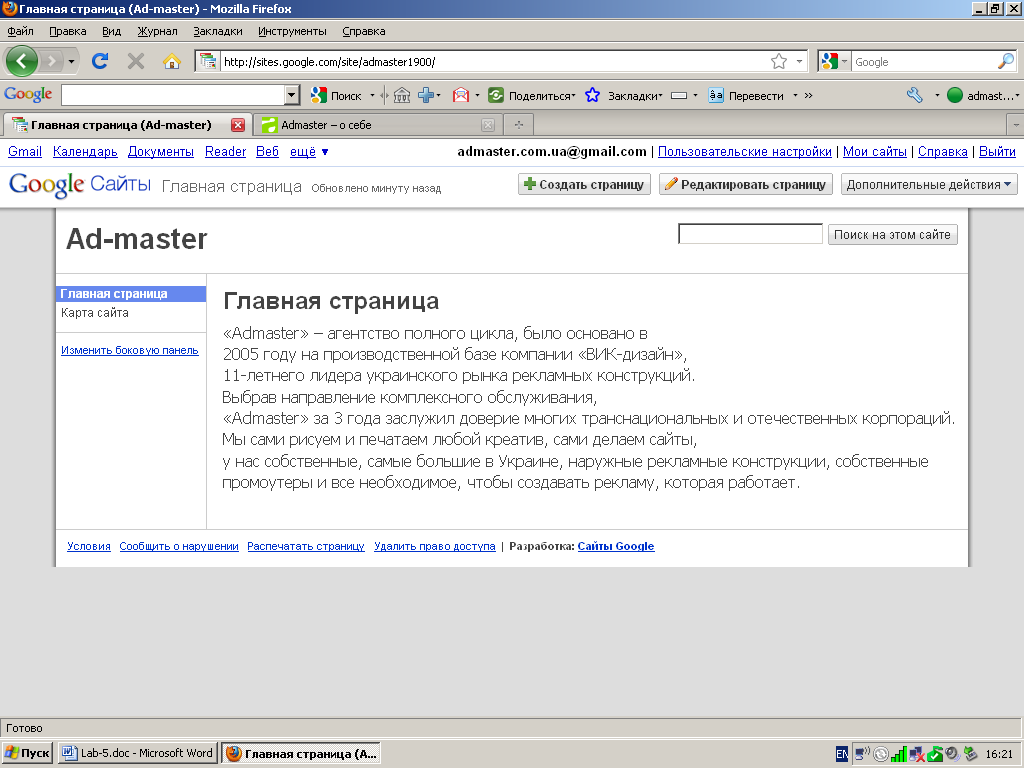The width and height of the screenshot is (1024, 768).
Task: Click the pencil Редактировать страницу button
Action: [x=746, y=184]
